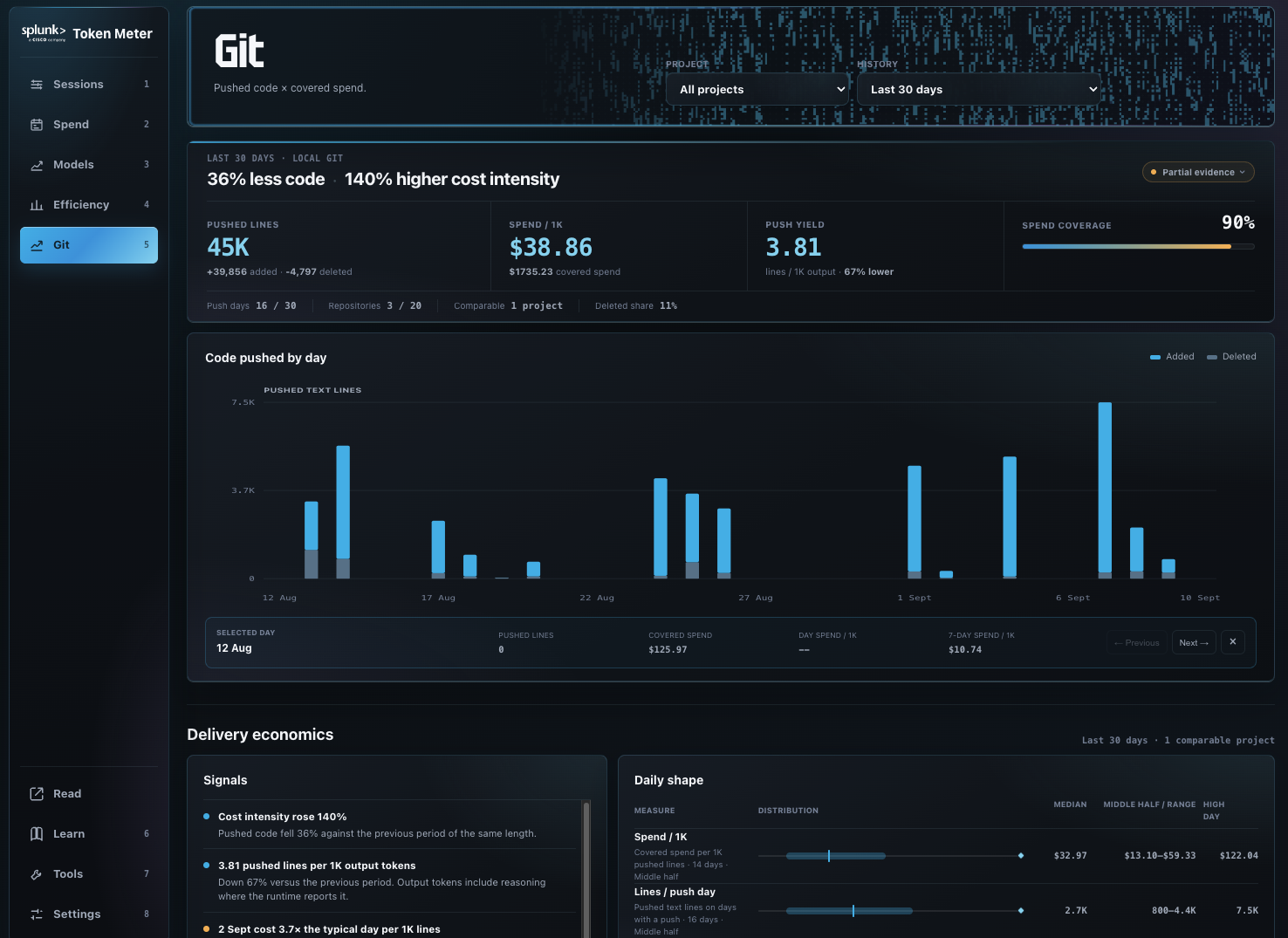1288x938 pixels.
Task: Click the Previous day button
Action: coord(1137,643)
